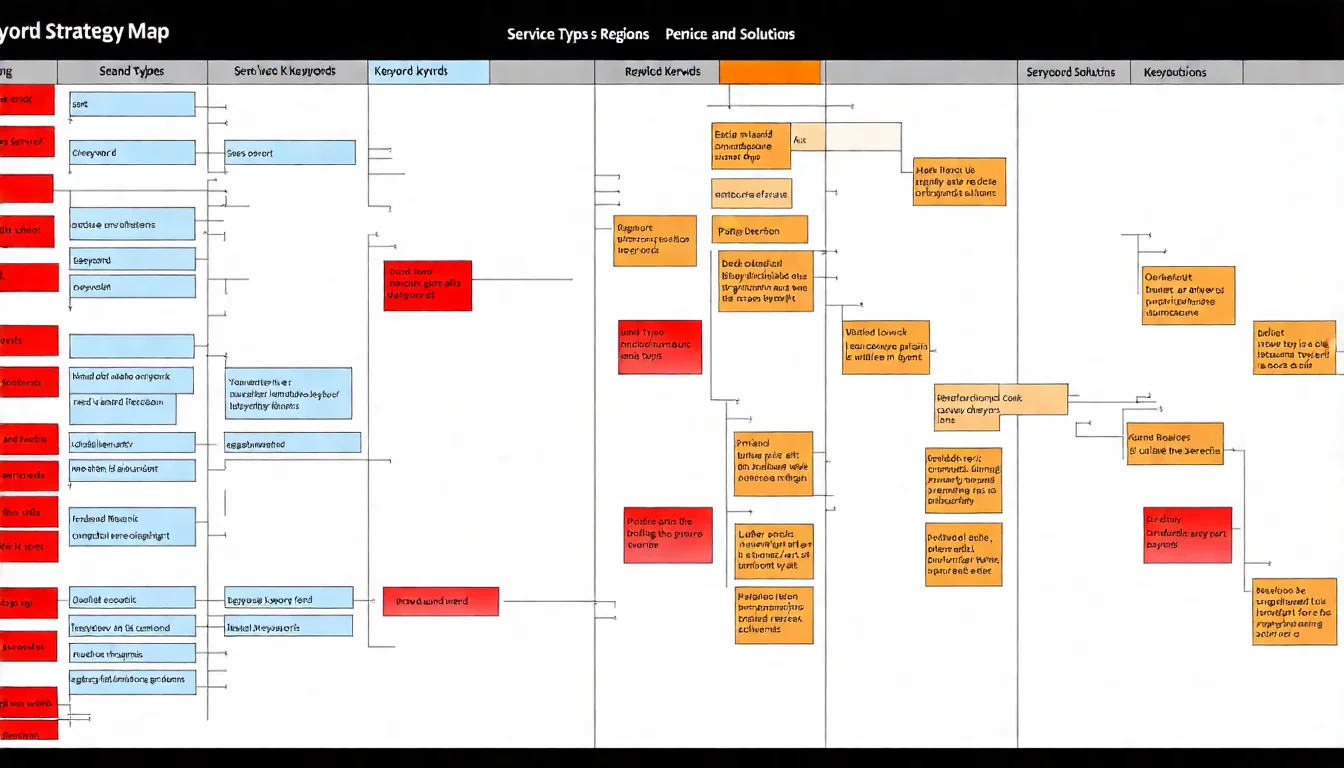The height and width of the screenshot is (768, 1344).
Task: Select the 'Iestial Meyworits' blue node
Action: [x=289, y=626]
